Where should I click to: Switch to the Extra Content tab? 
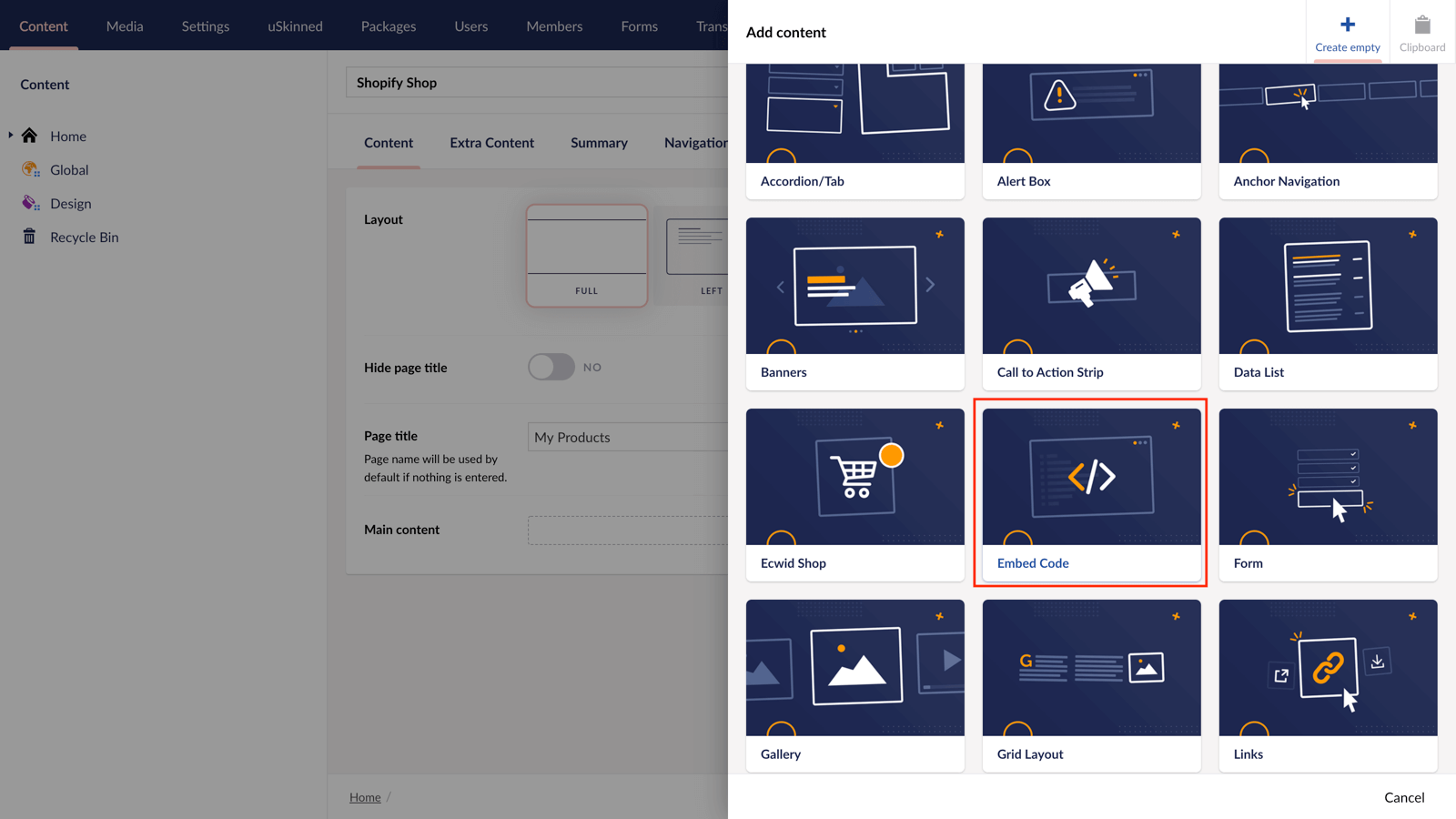tap(491, 143)
